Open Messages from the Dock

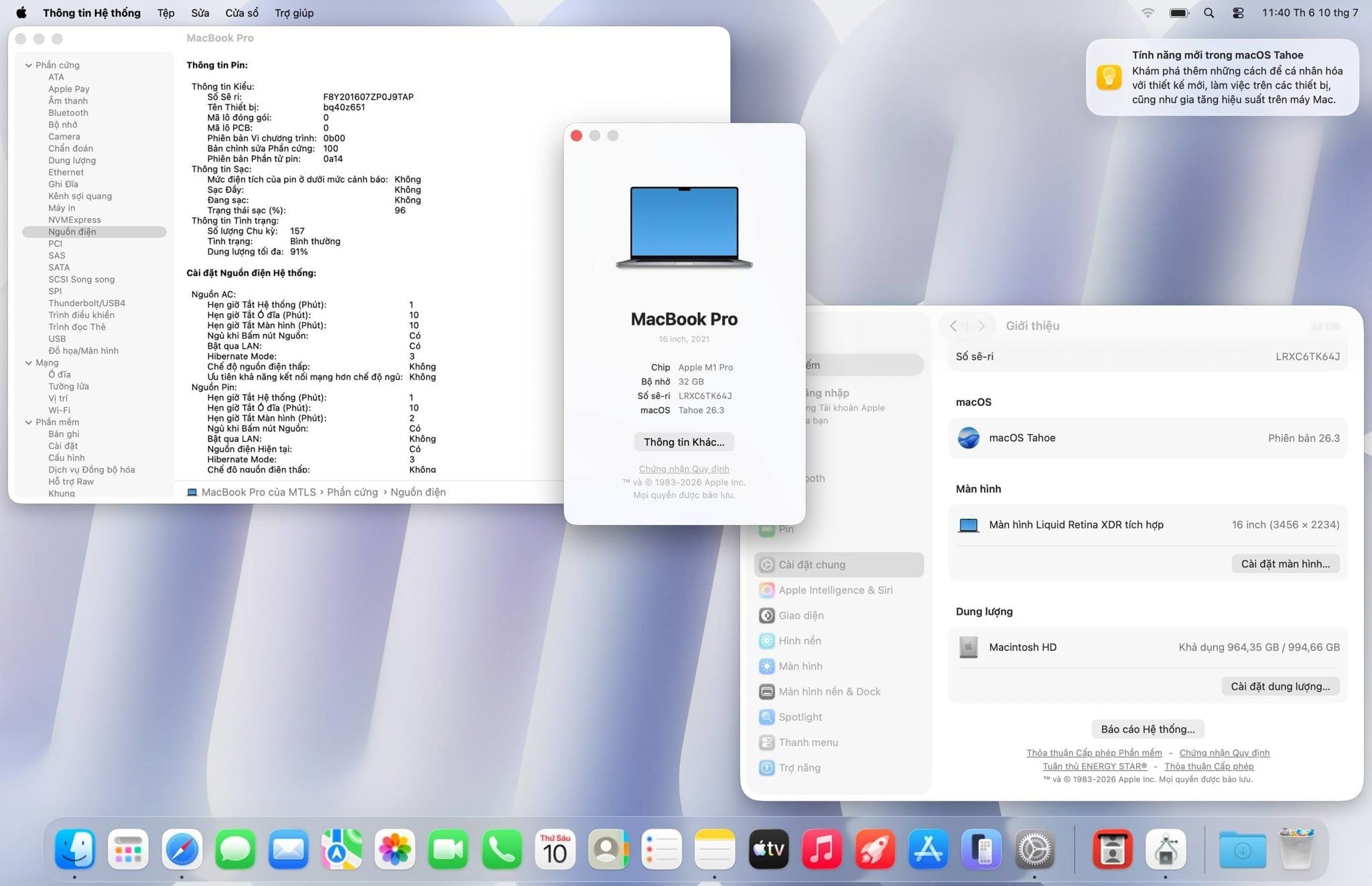coord(235,848)
